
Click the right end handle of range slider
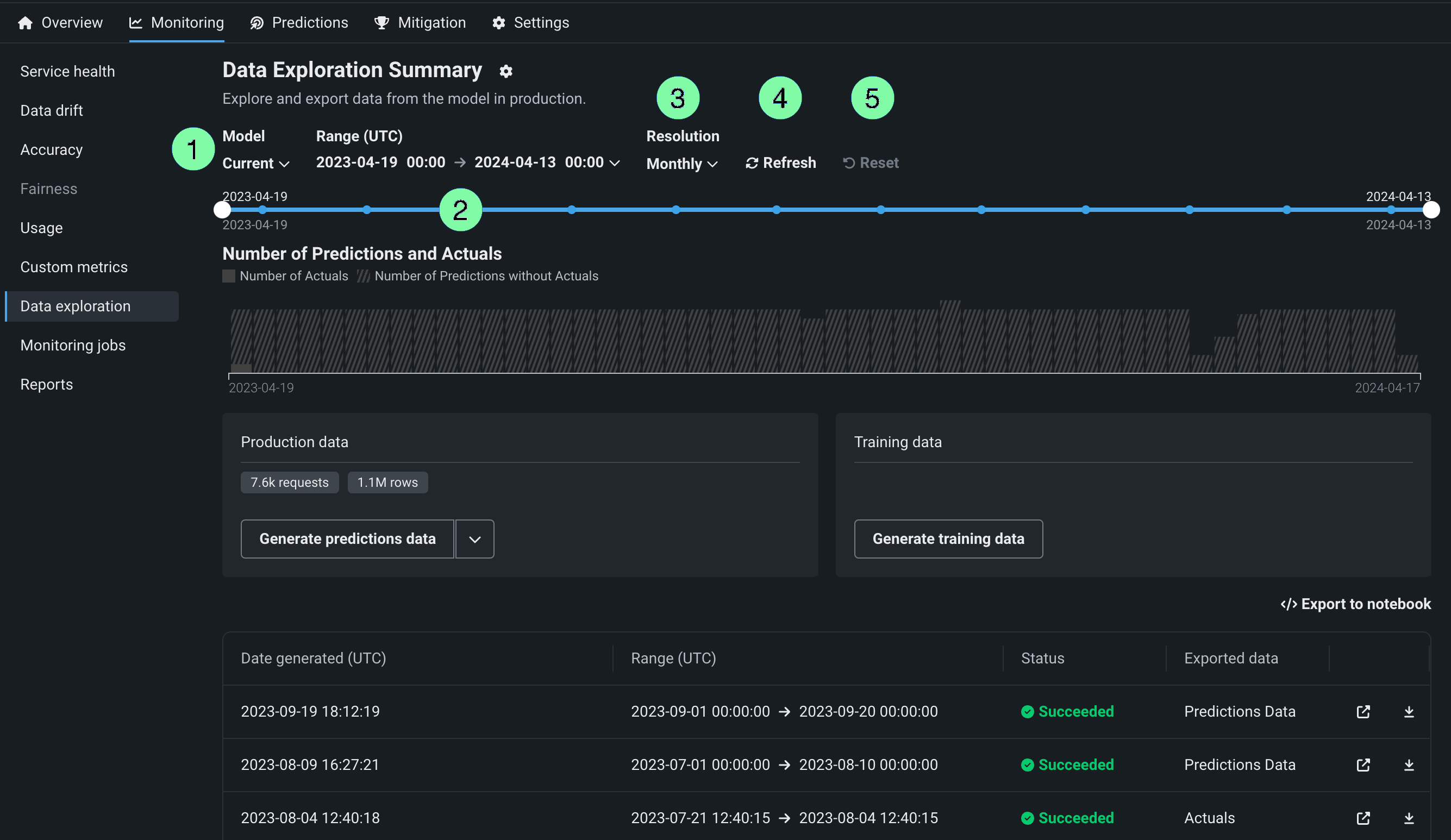tap(1431, 210)
